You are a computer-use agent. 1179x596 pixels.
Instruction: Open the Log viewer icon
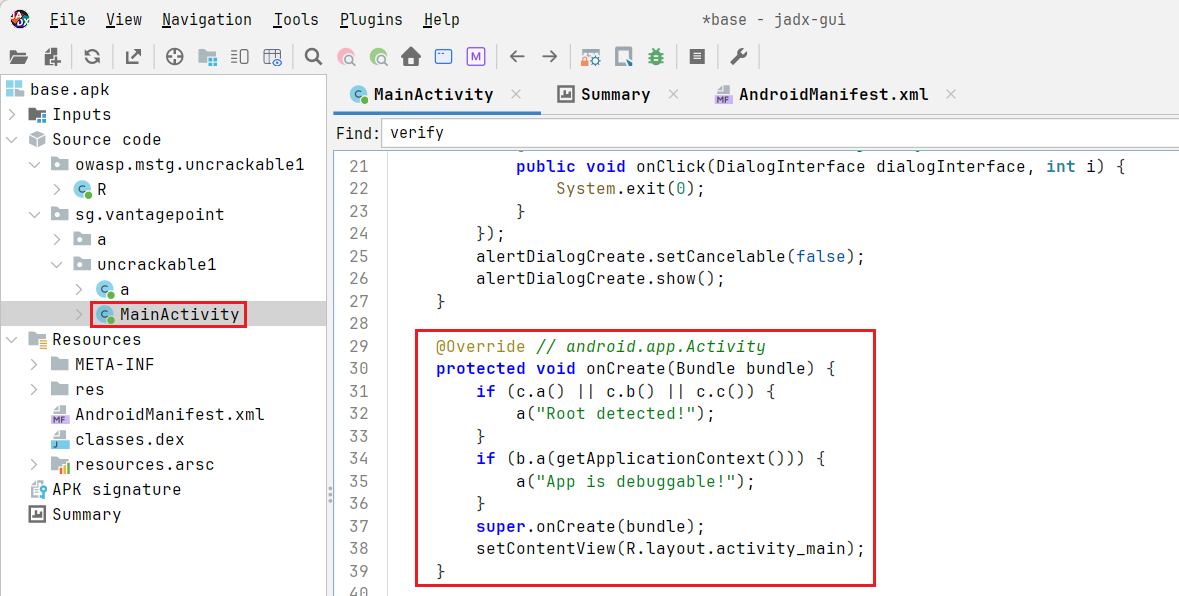(697, 57)
